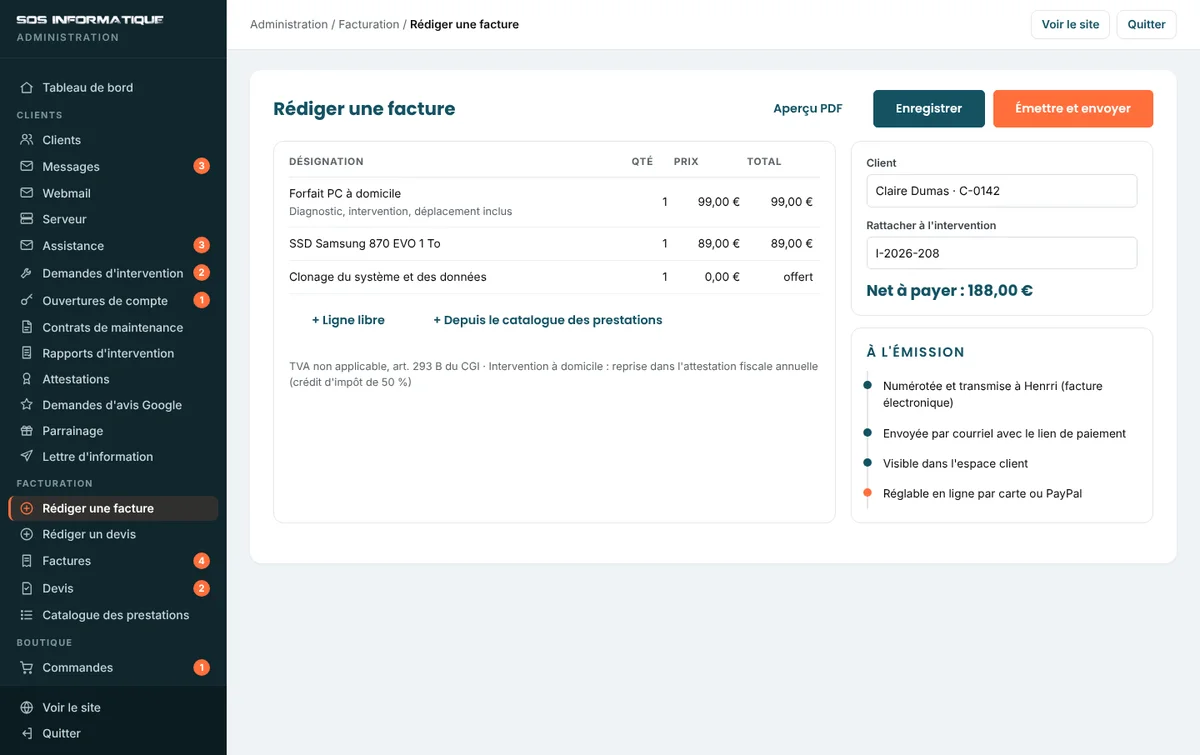The height and width of the screenshot is (755, 1200).
Task: Select the Demandes d'avis Google star icon
Action: click(x=27, y=405)
